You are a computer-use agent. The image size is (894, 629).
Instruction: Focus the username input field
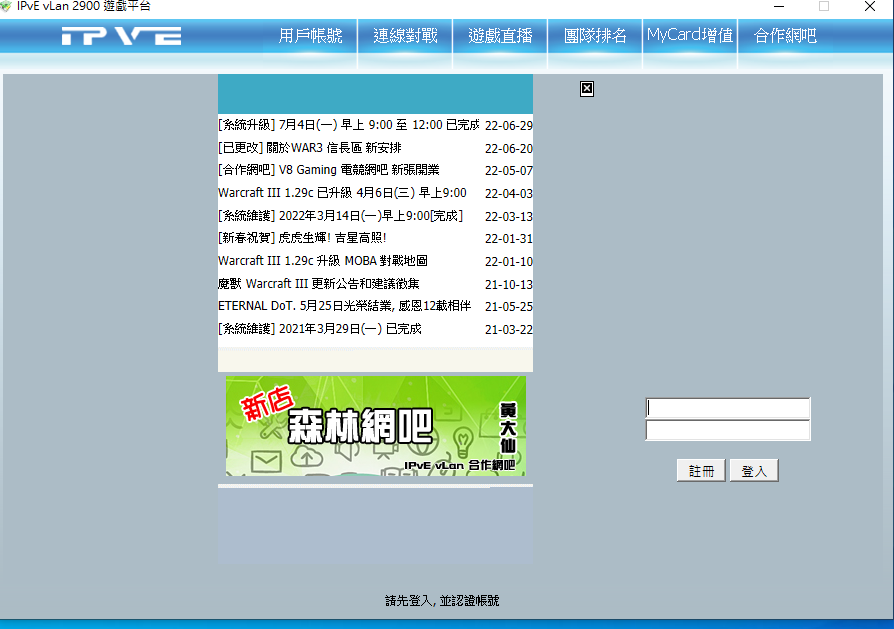[728, 408]
